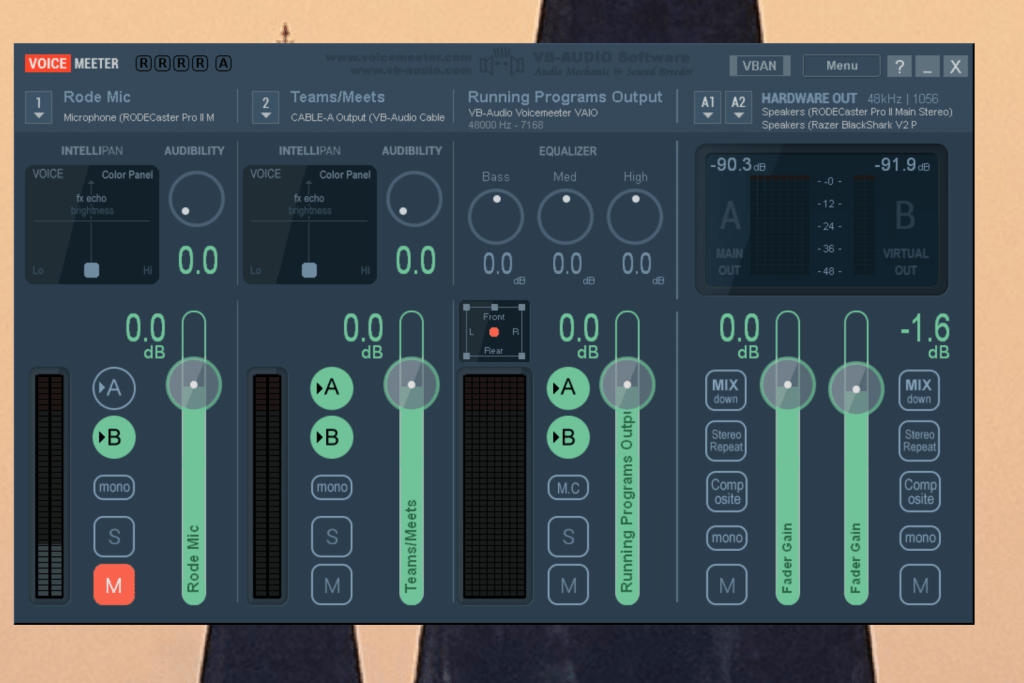Click the Running Programs Output fader knob
The width and height of the screenshot is (1024, 683).
pos(627,385)
